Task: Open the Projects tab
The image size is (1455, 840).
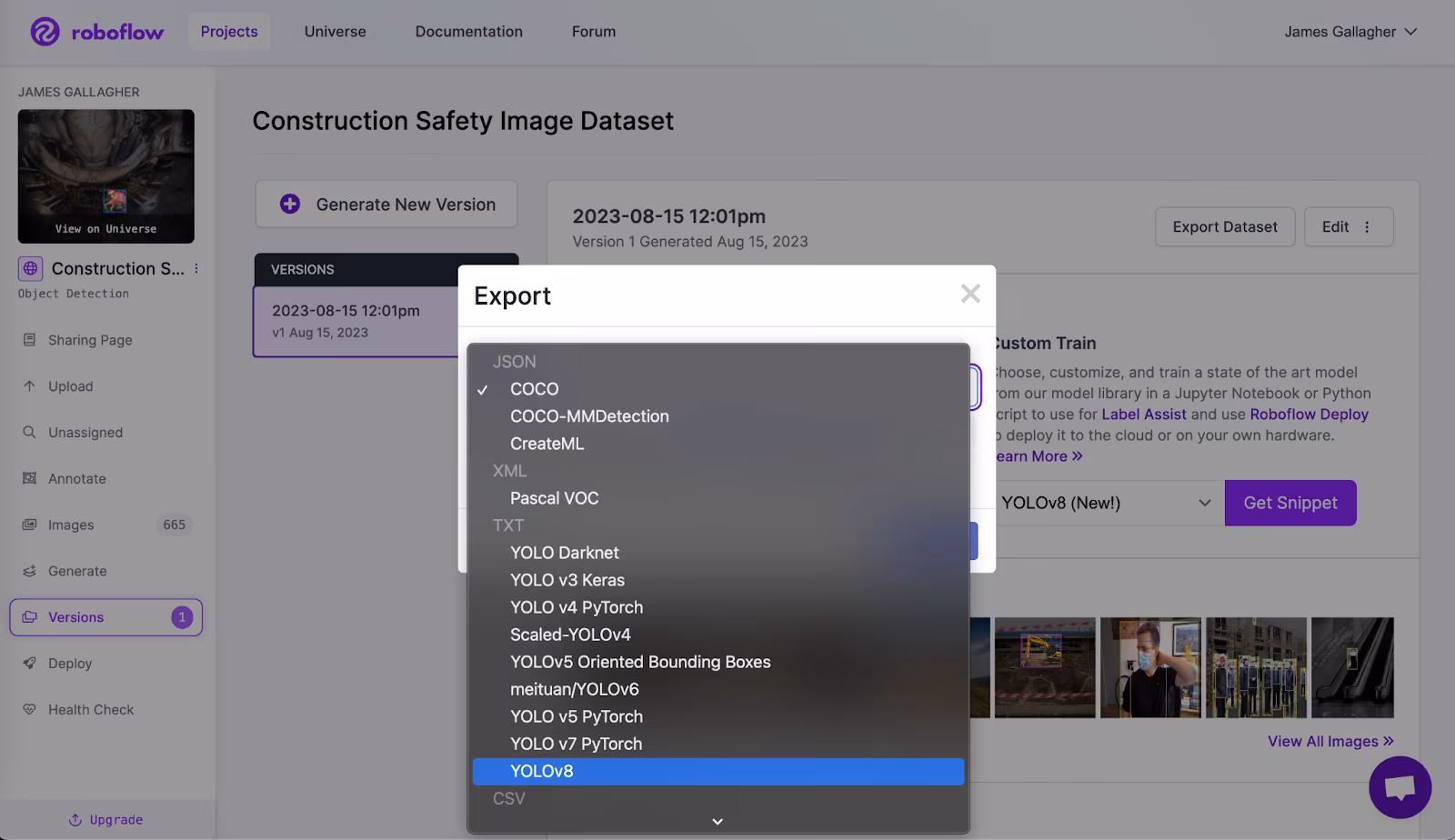Action: (x=229, y=32)
